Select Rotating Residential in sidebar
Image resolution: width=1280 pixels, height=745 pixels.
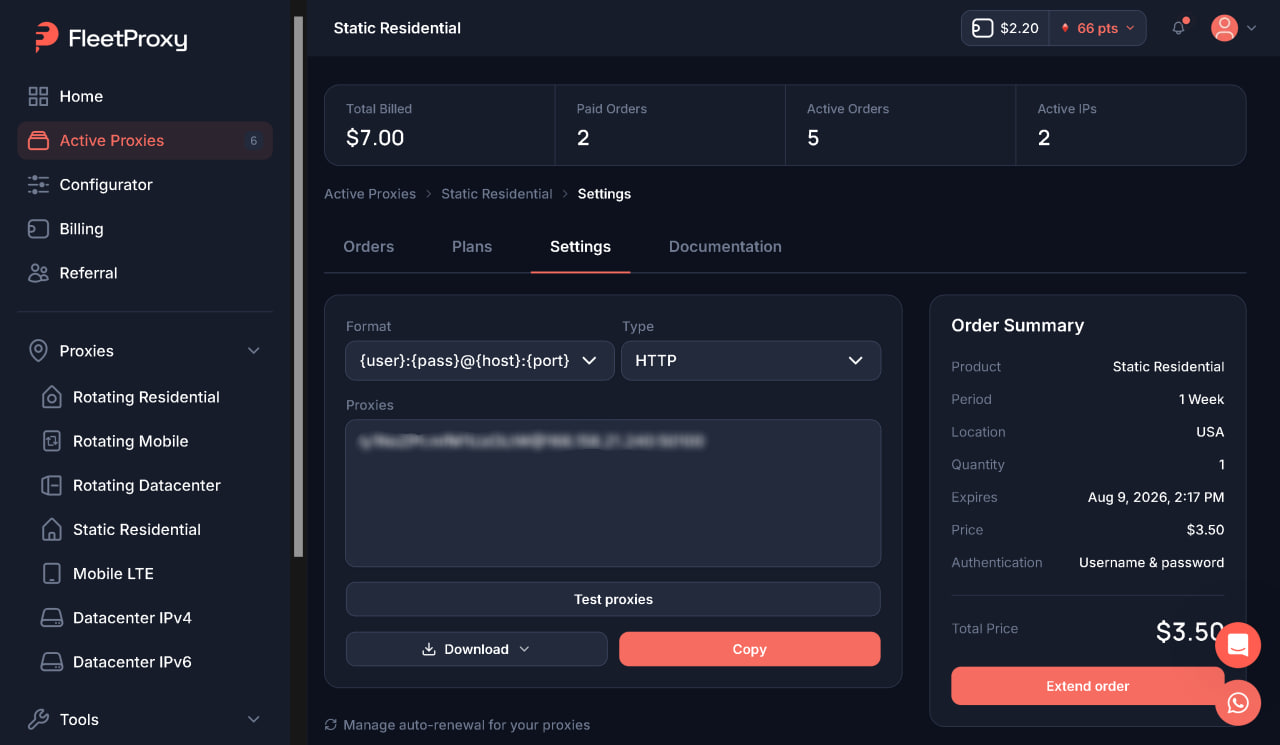(x=146, y=397)
